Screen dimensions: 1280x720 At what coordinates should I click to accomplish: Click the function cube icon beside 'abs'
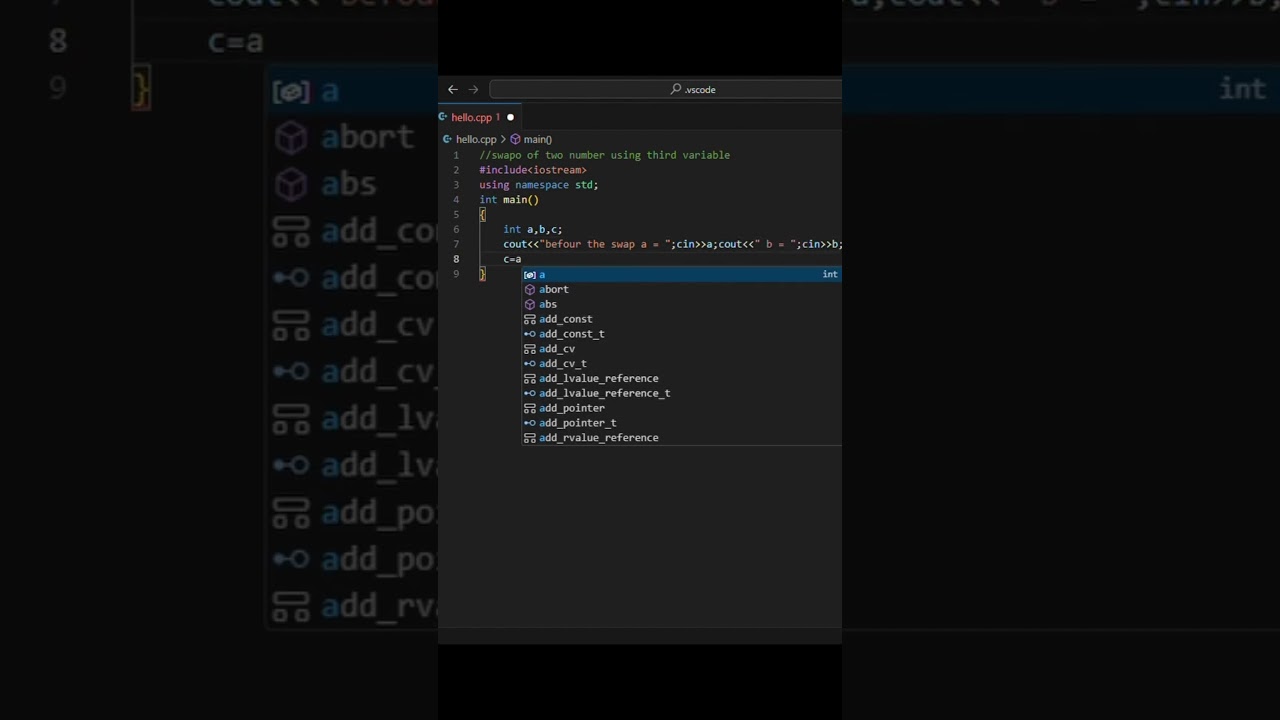[530, 304]
